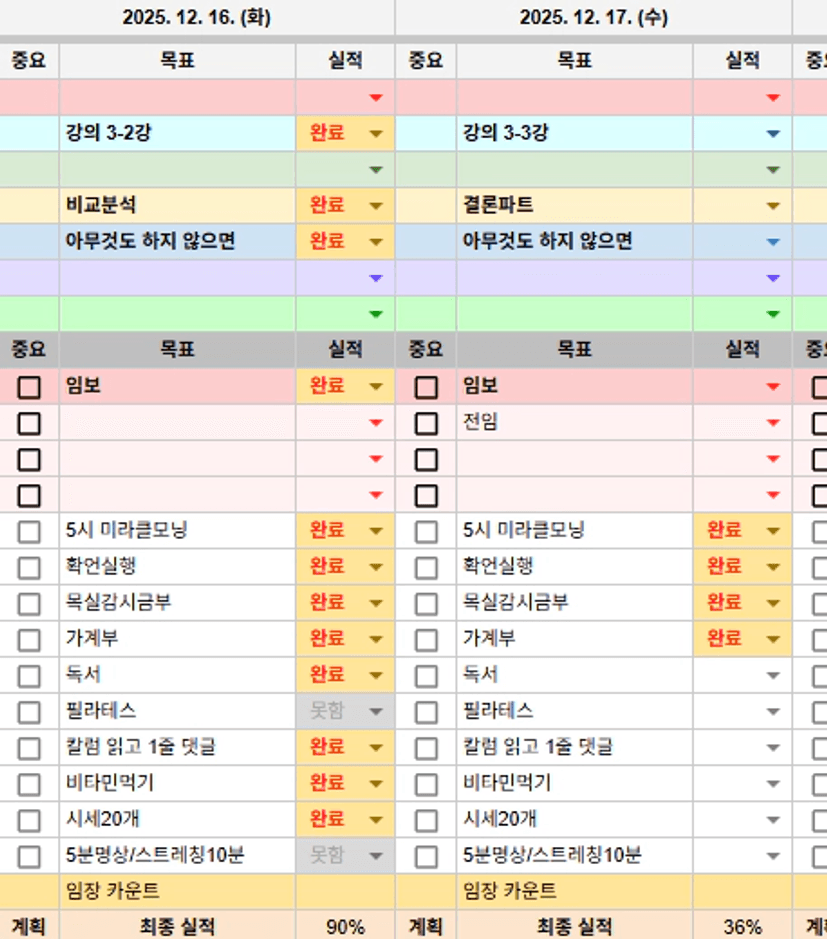Open the 강의 3-3강 result dropdown arrow
This screenshot has width=827, height=939.
[772, 134]
